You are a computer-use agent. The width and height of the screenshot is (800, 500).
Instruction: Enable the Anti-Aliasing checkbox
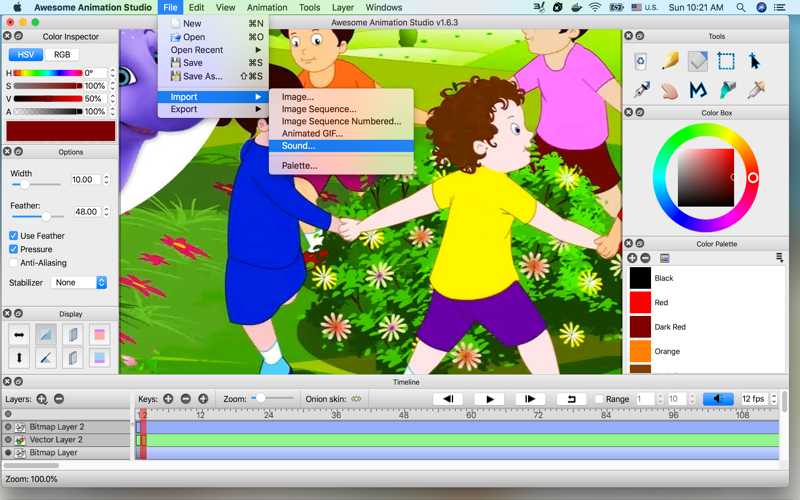14,263
